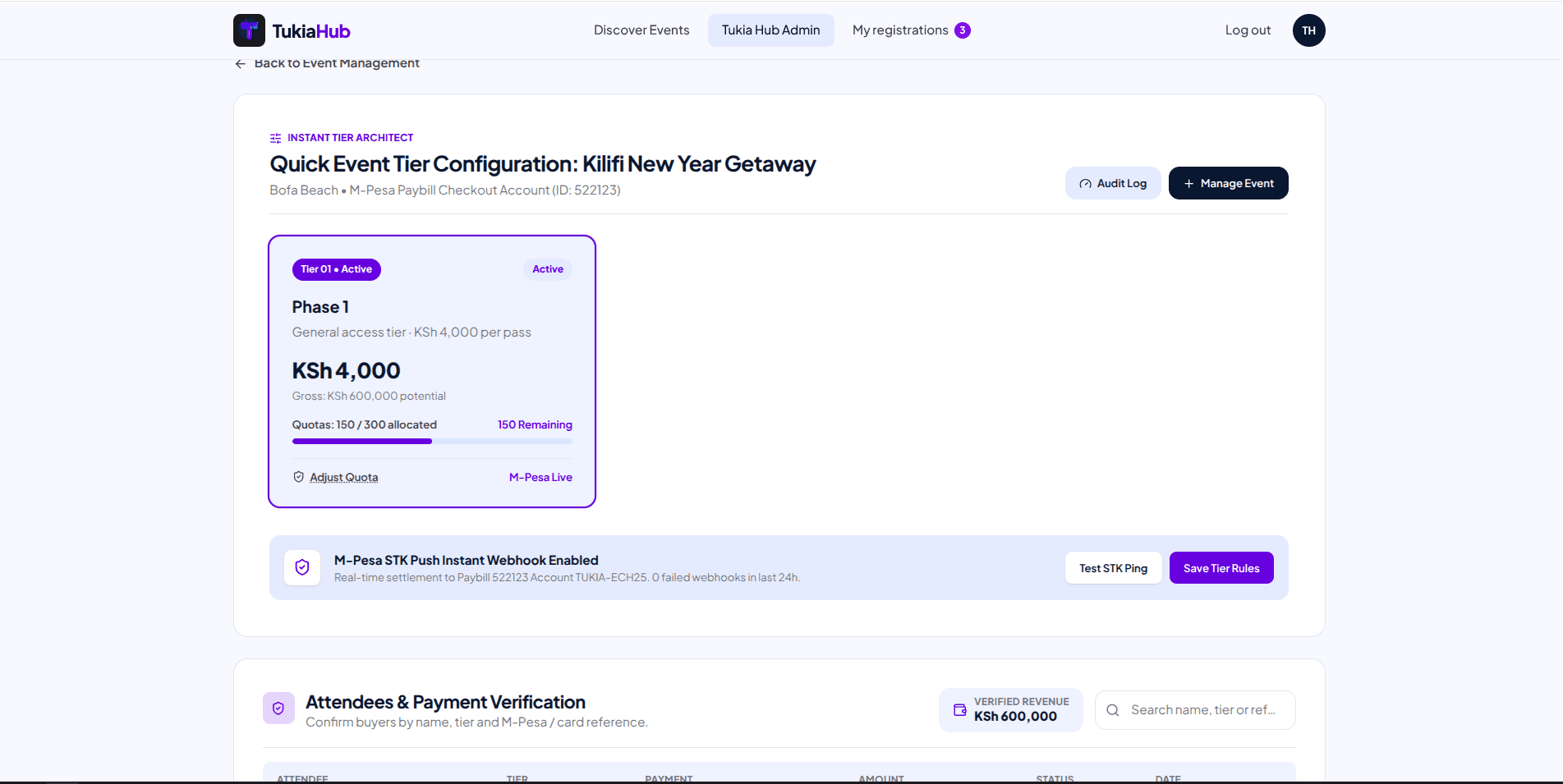Viewport: 1563px width, 784px height.
Task: Click Adjust Quota link
Action: pos(344,477)
